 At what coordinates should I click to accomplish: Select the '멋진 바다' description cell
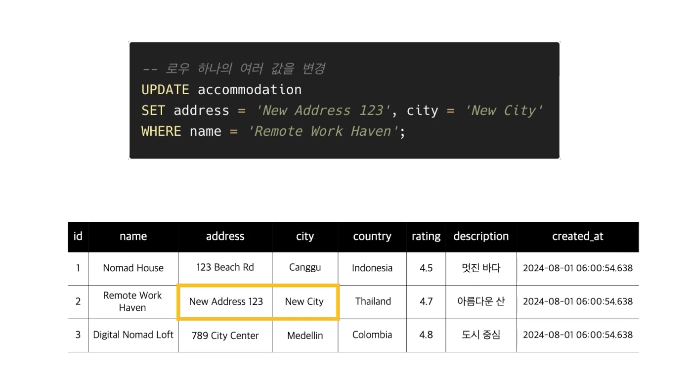coord(481,268)
